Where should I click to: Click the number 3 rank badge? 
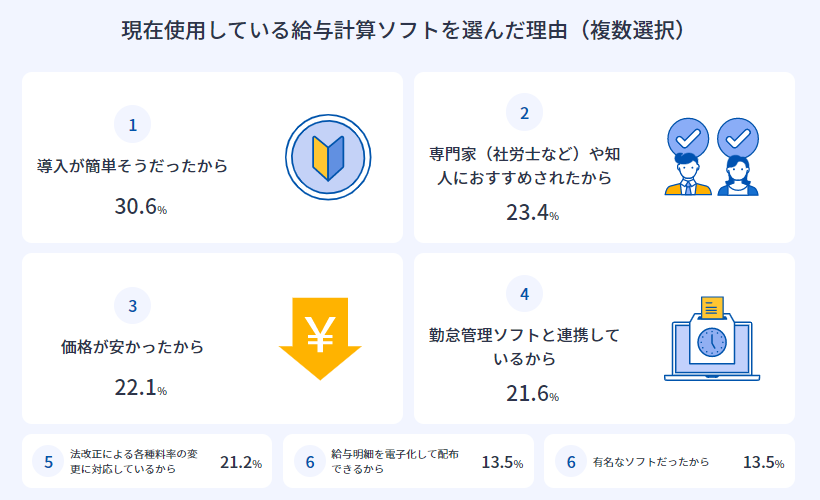(x=132, y=306)
